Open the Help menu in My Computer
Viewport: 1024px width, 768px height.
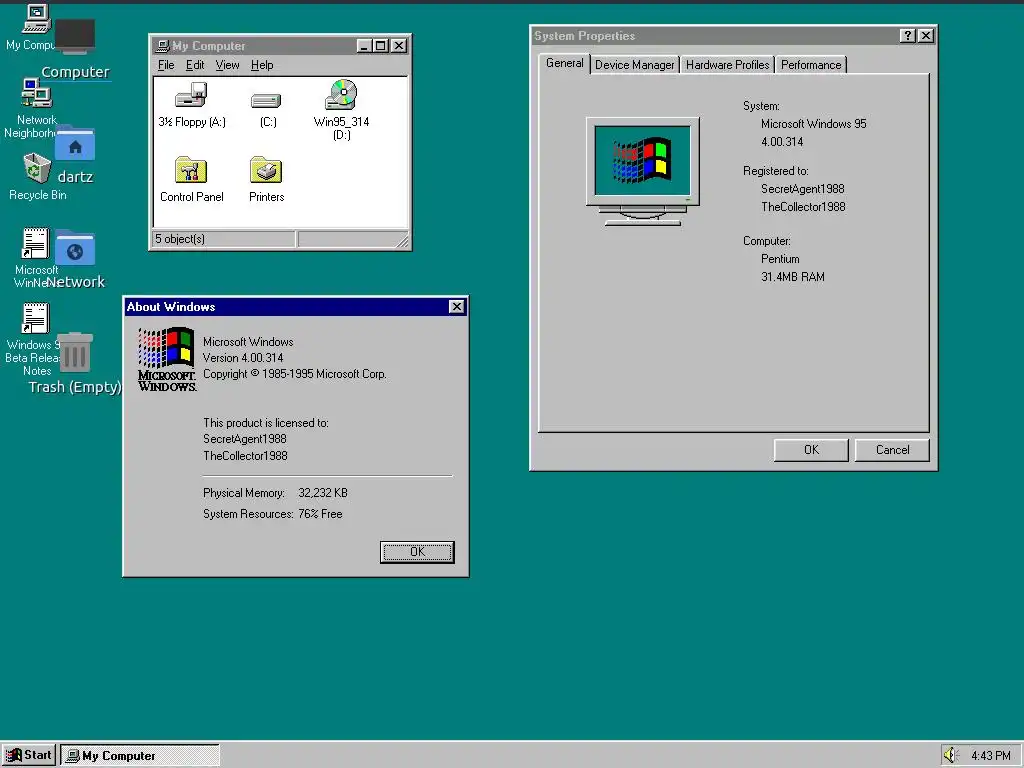point(262,65)
